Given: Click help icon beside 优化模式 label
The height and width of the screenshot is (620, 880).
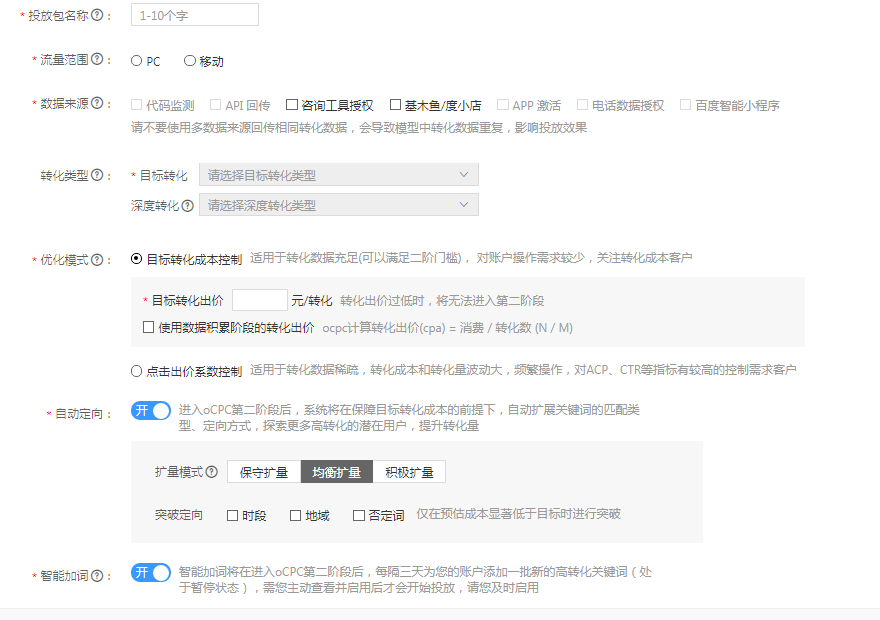Looking at the screenshot, I should pos(97,260).
